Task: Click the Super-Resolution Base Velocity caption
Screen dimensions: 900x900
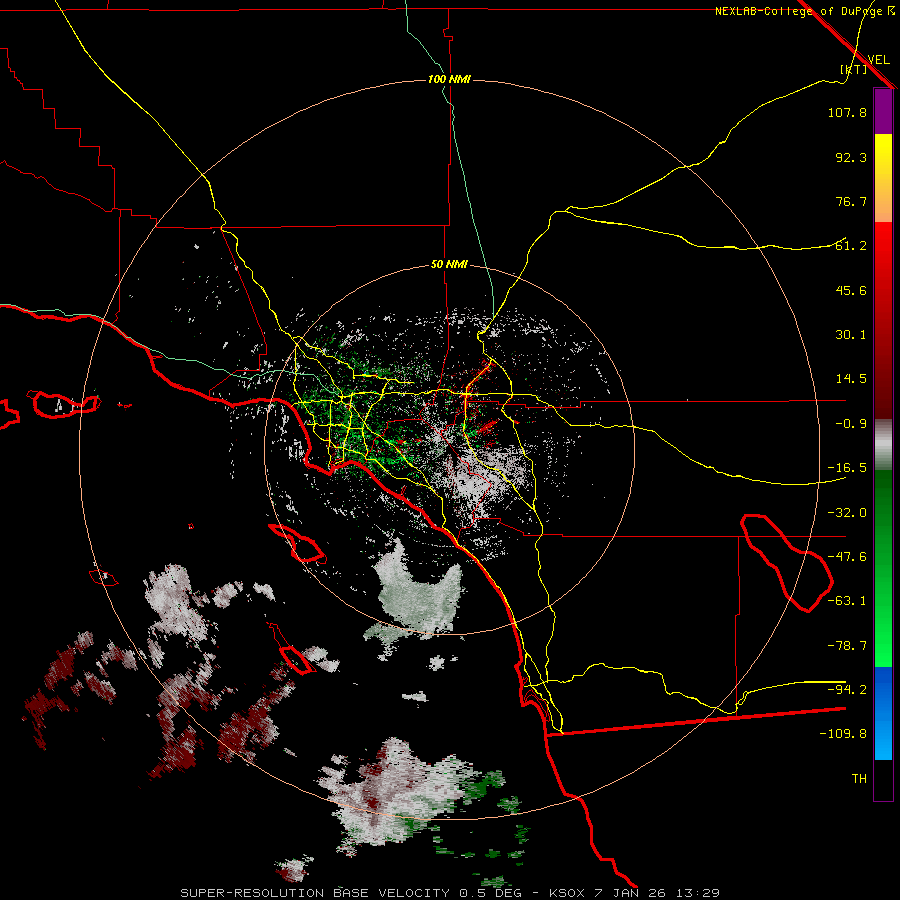Action: click(449, 893)
